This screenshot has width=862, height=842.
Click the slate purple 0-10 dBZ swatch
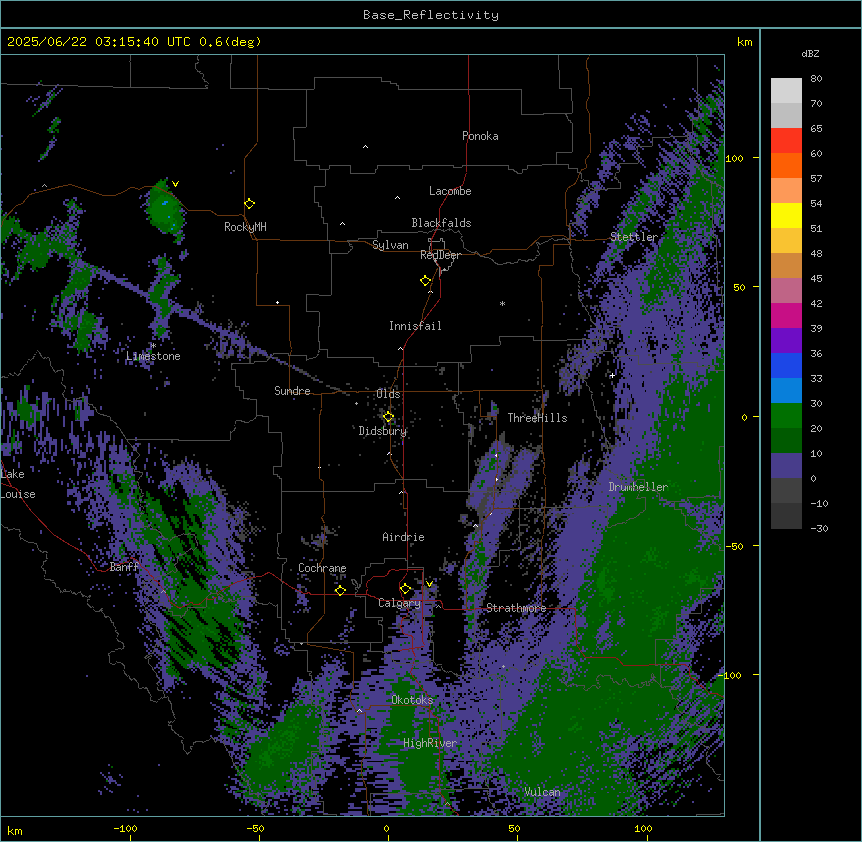pos(786,466)
